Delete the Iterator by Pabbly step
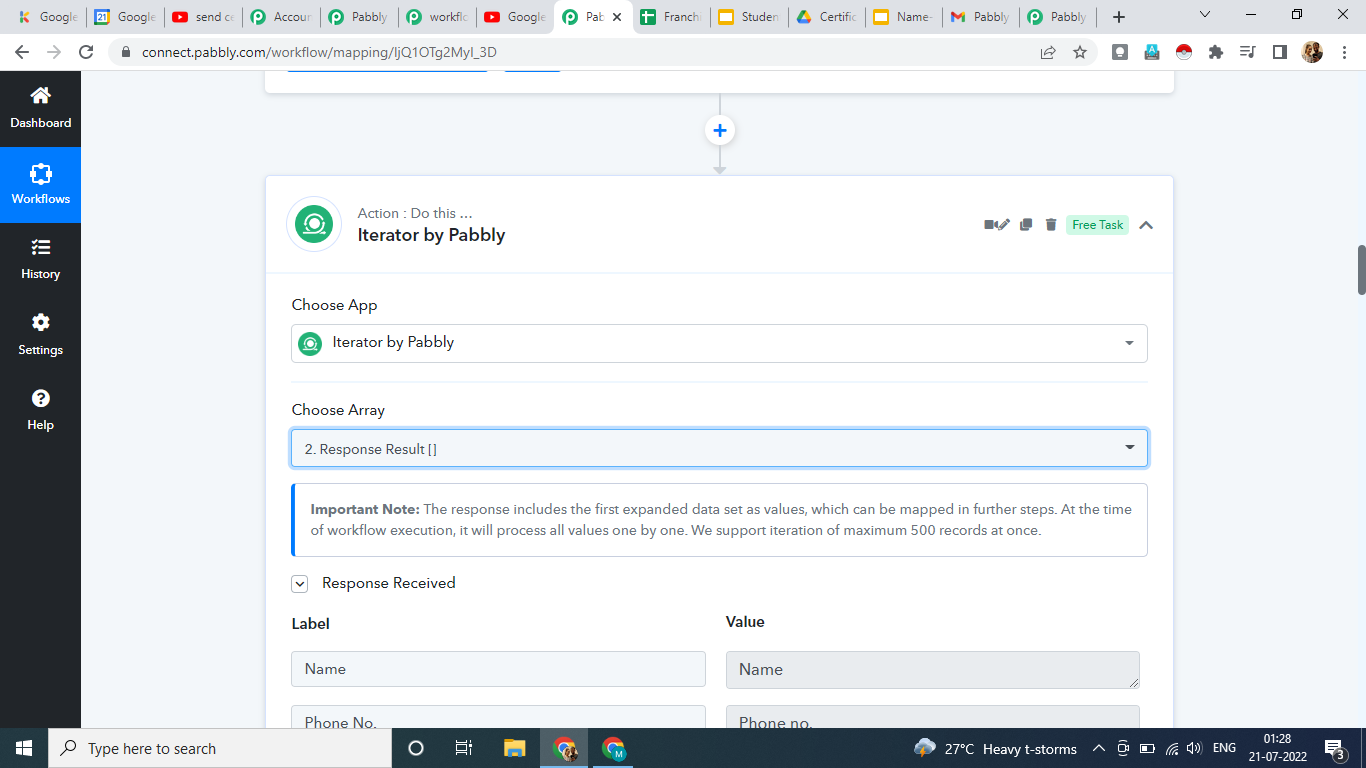The image size is (1366, 768). (x=1051, y=225)
